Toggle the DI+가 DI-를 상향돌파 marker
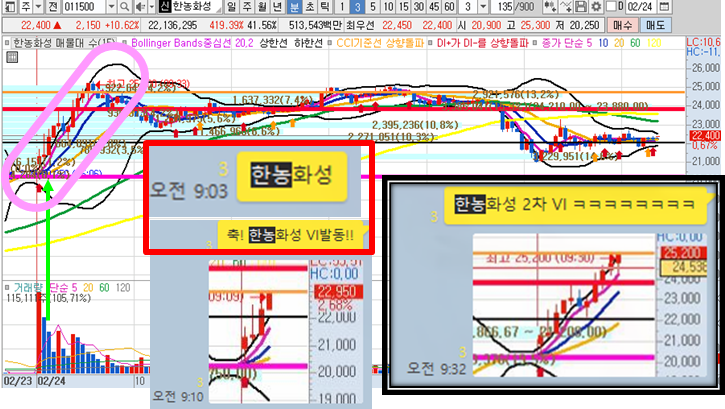This screenshot has width=725, height=409. click(430, 43)
